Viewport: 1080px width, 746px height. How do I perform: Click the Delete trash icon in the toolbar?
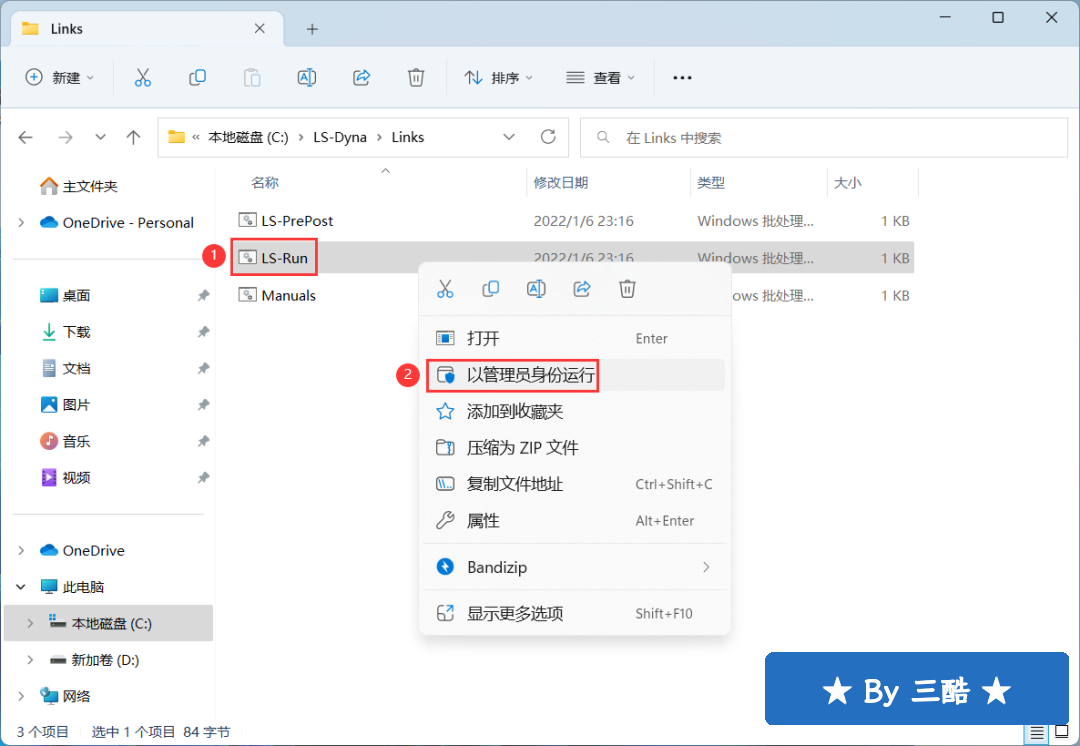[416, 78]
